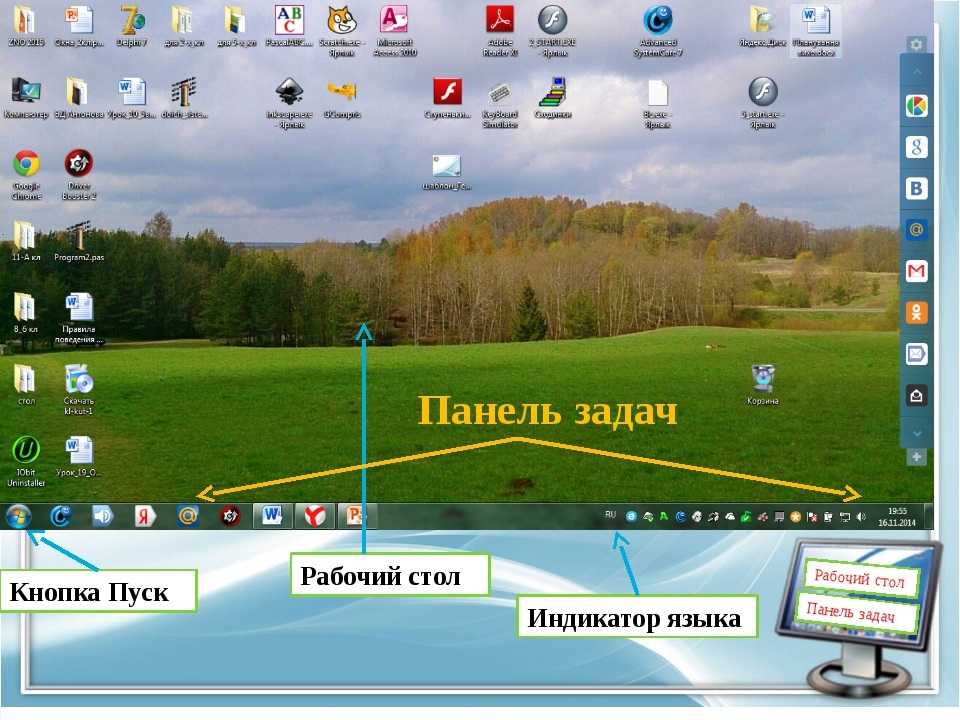Click the RU language indicator
960x720 pixels.
coord(610,516)
